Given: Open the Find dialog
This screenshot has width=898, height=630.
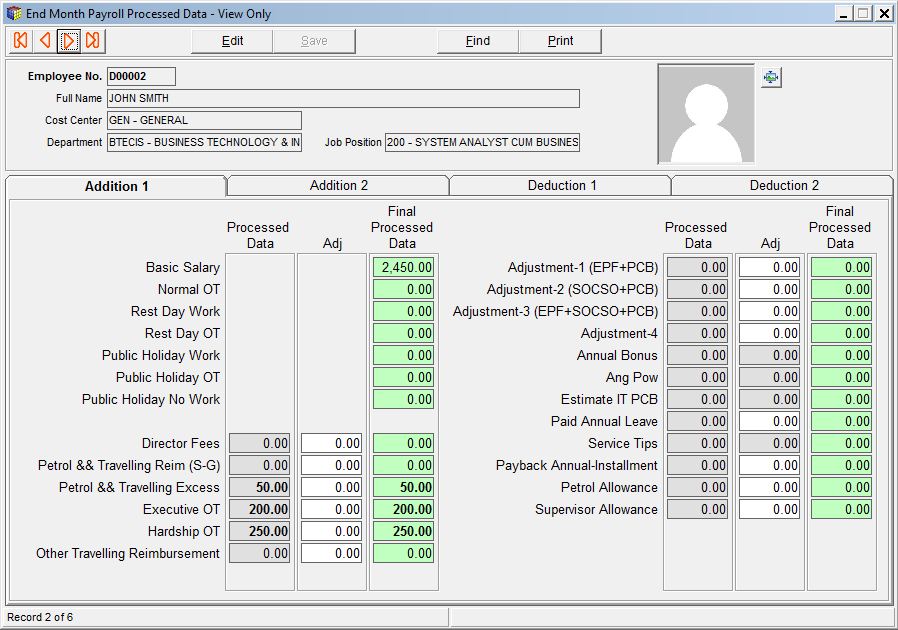Looking at the screenshot, I should [478, 41].
